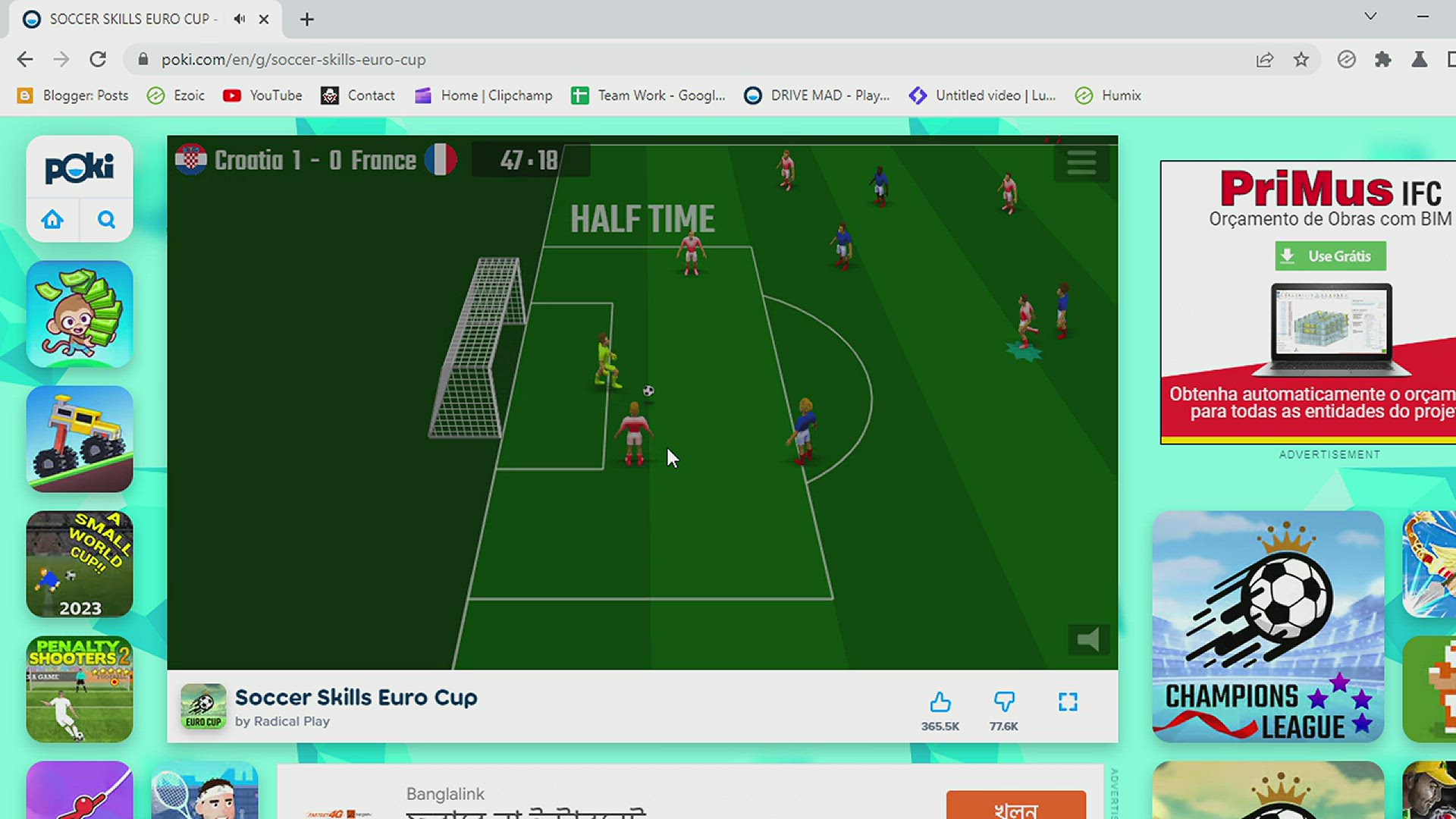Open the Blogger: Posts bookmark
The image size is (1456, 819).
[x=73, y=96]
